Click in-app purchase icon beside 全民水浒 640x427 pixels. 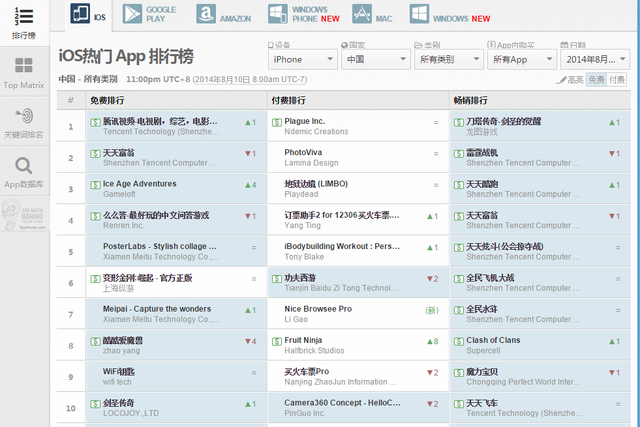coord(459,310)
